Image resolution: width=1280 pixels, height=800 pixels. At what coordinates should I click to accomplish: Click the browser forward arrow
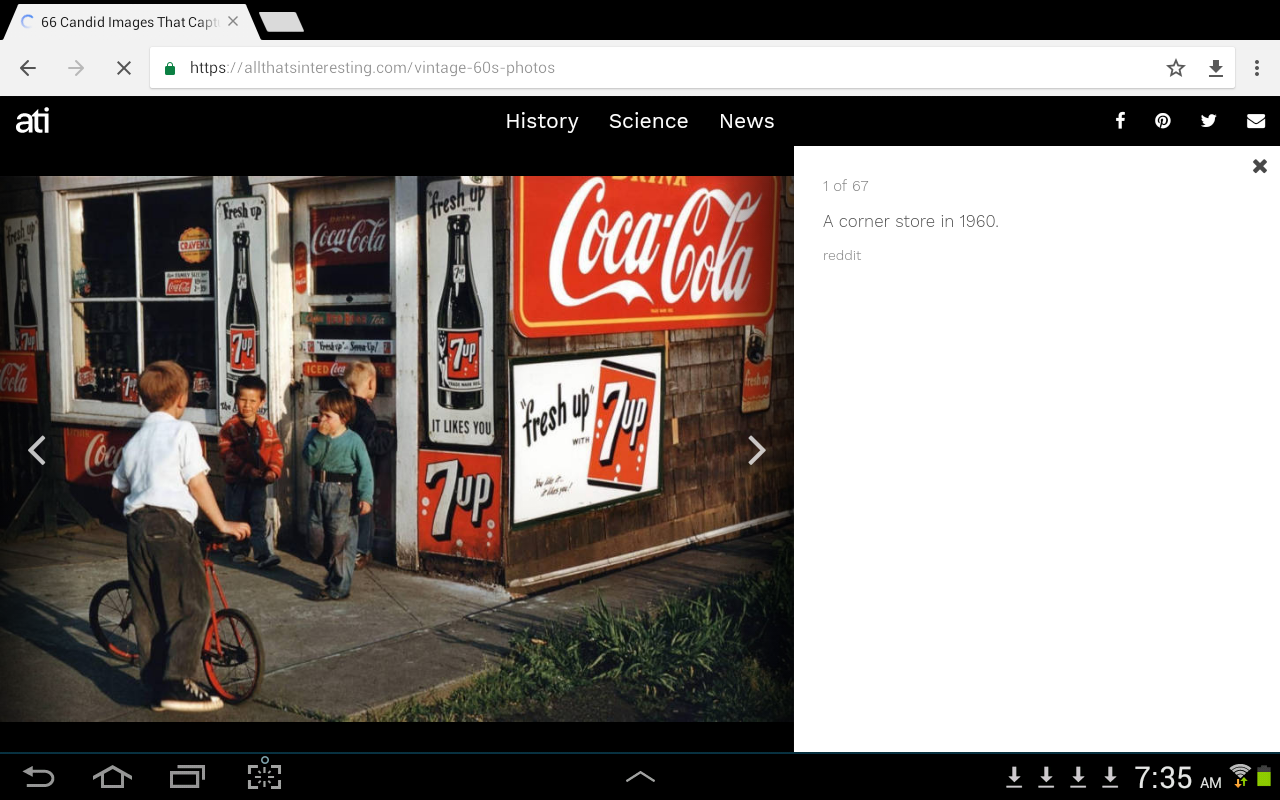pos(76,68)
